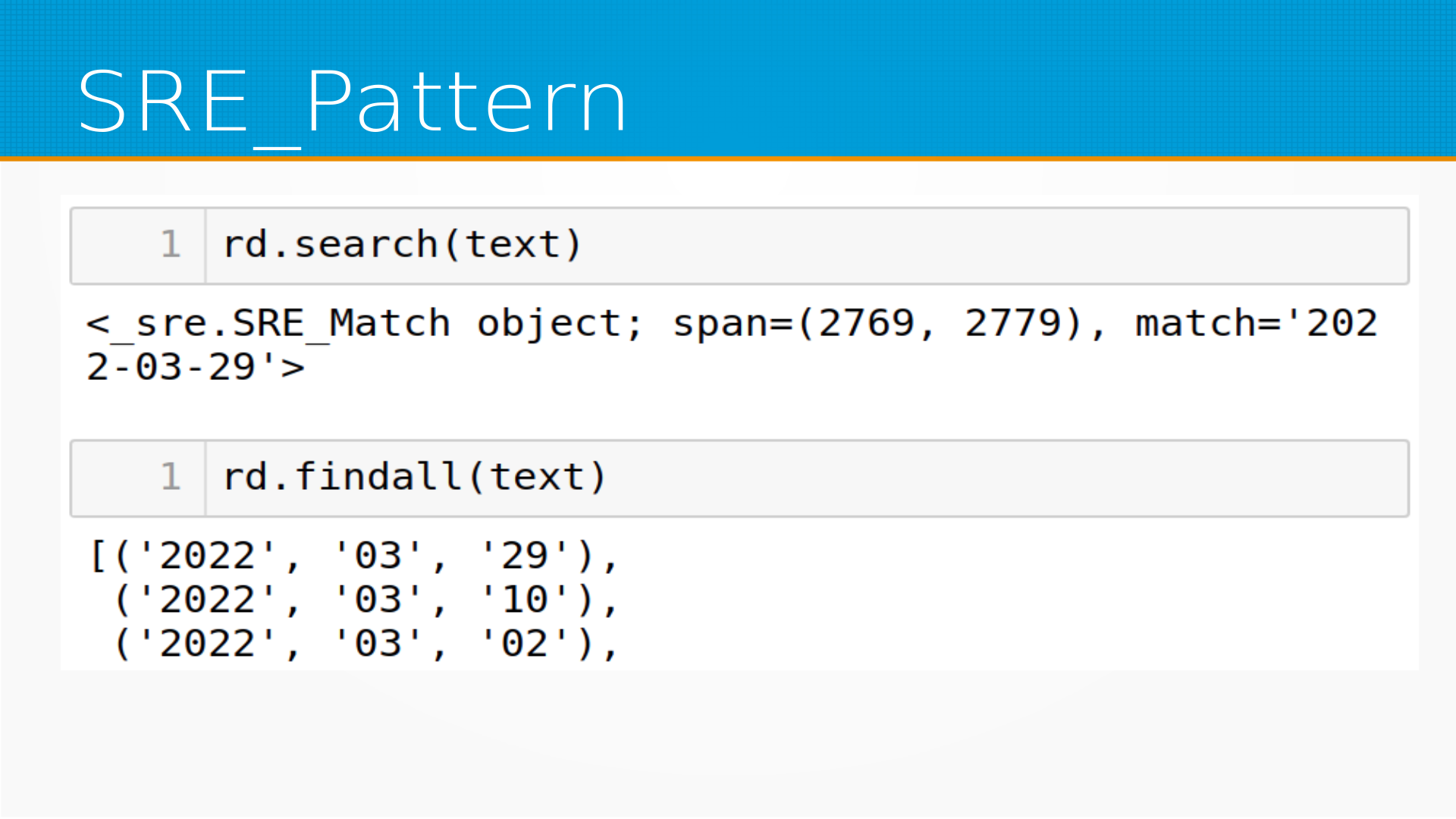
Task: Click the SRE_Pattern slide title
Action: tap(352, 102)
